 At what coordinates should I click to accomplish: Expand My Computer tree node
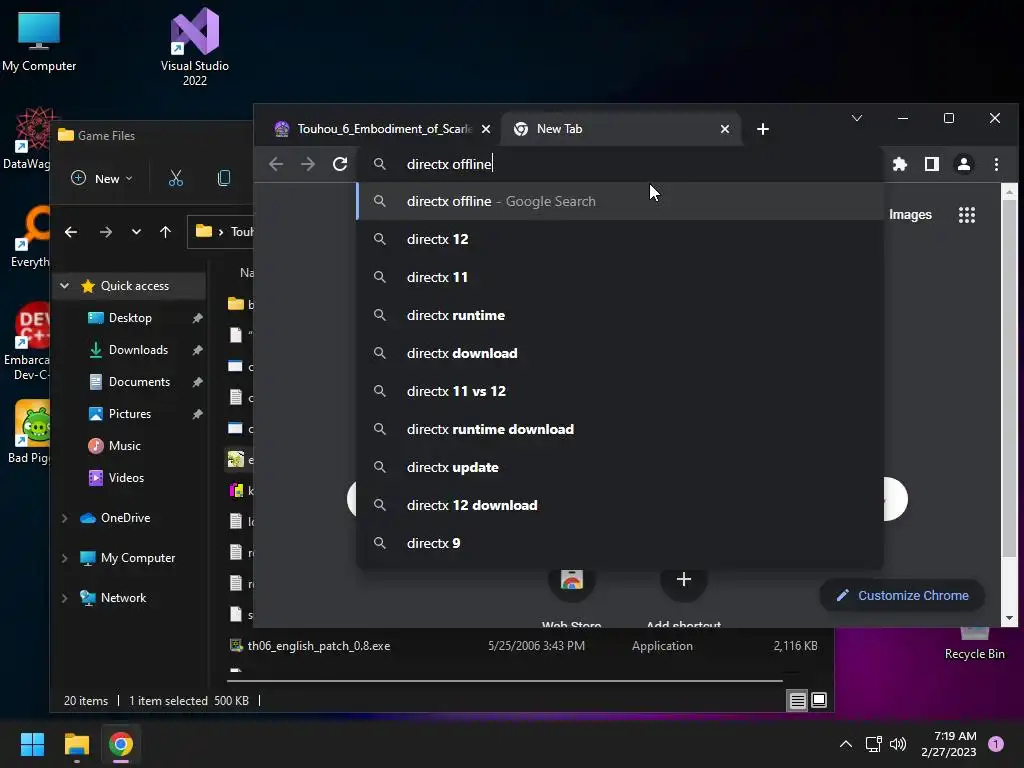coord(65,558)
